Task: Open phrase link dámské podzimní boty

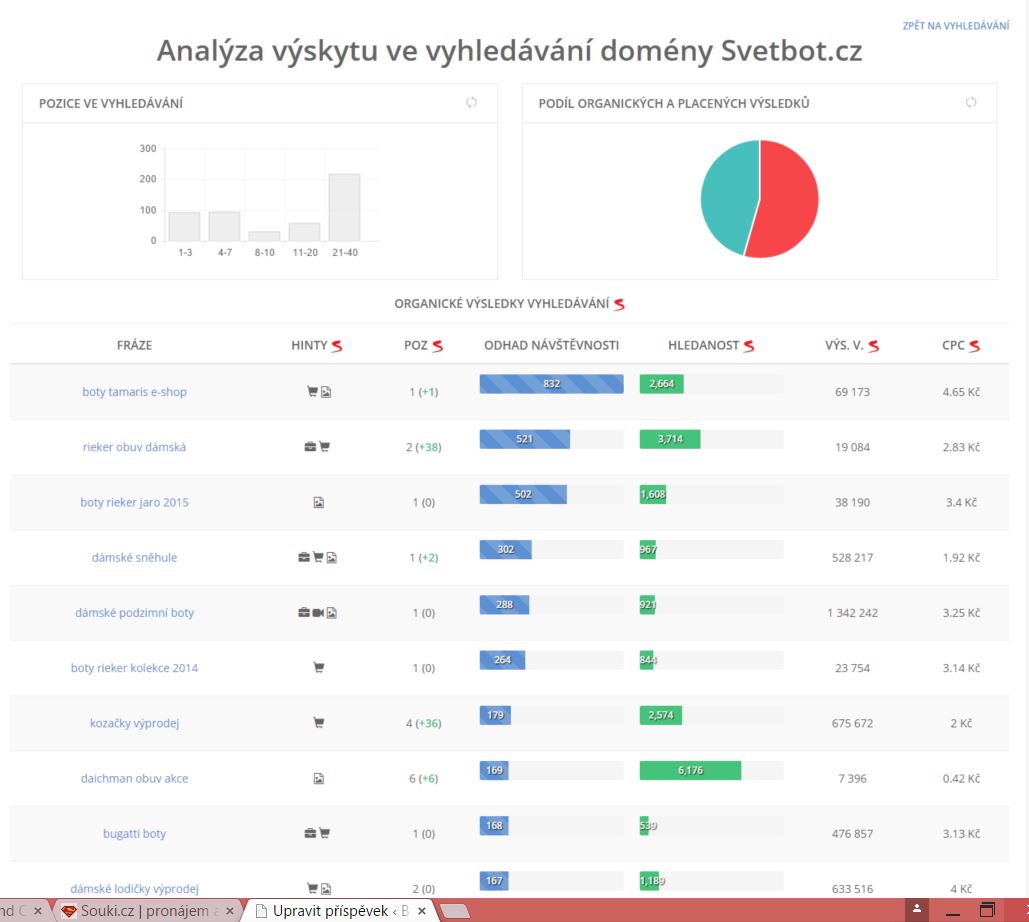Action: [135, 612]
